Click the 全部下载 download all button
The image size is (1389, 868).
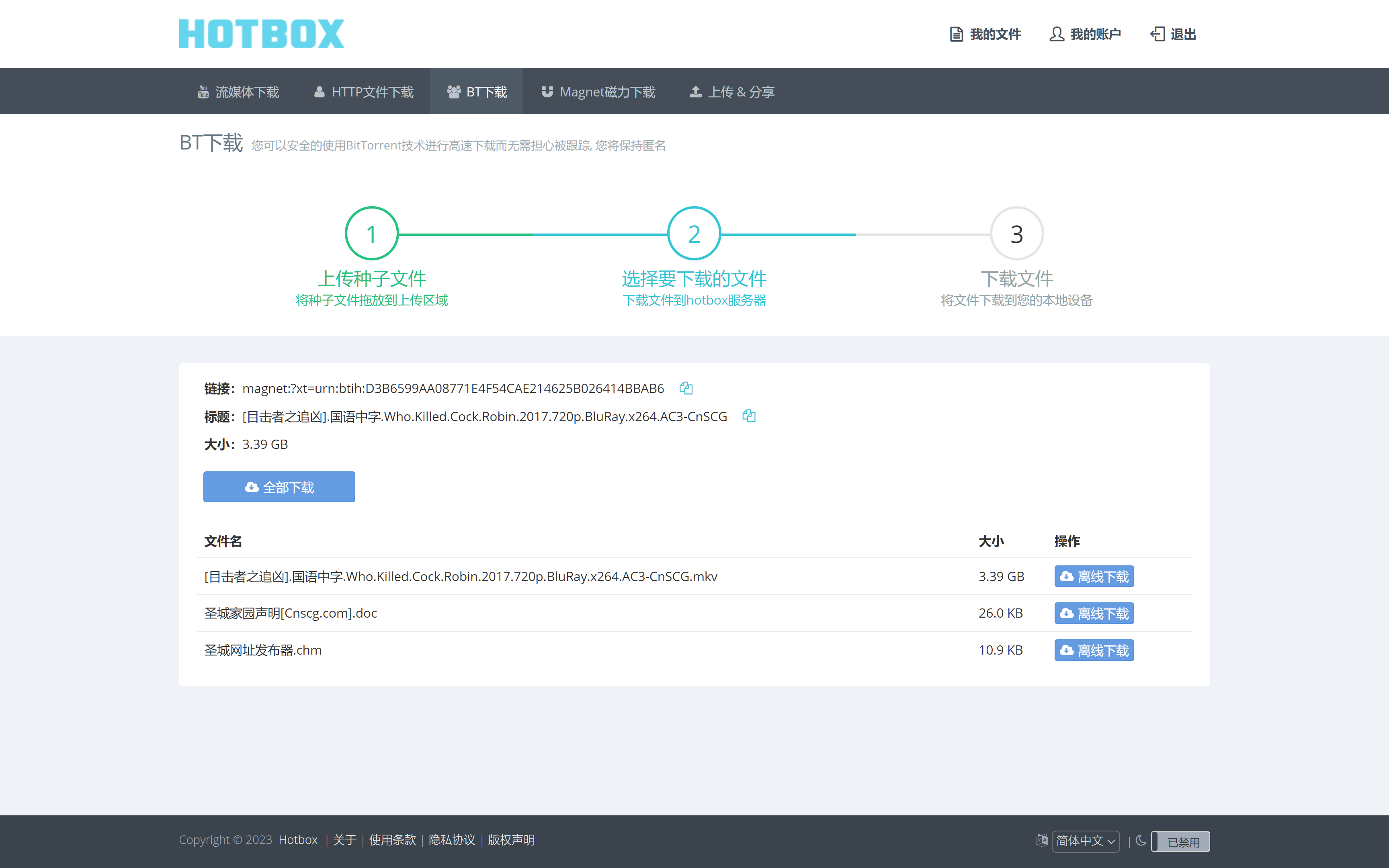279,487
